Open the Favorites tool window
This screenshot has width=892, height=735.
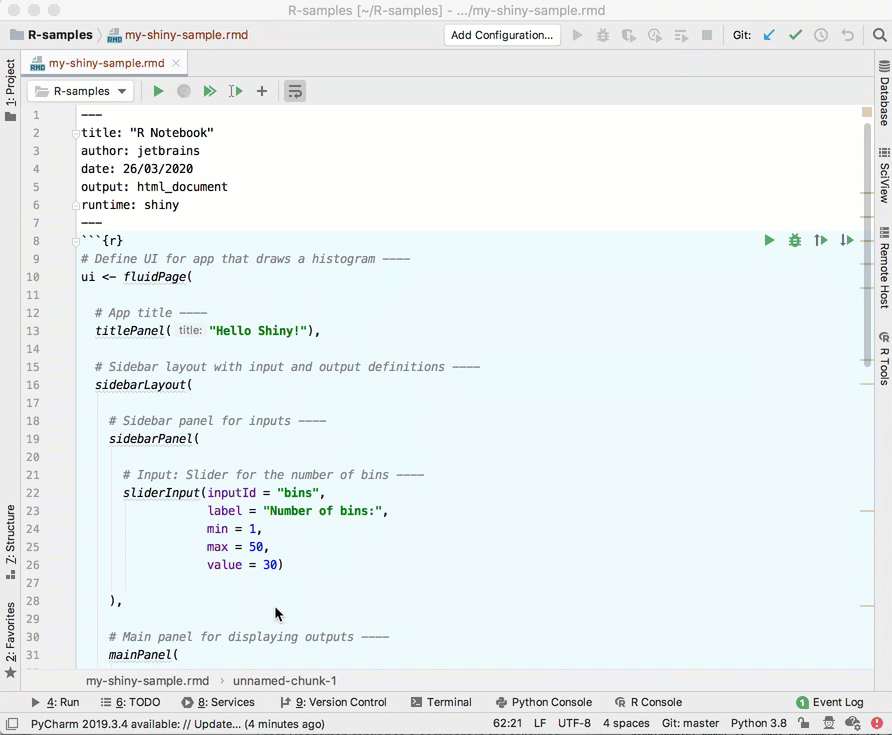(x=10, y=640)
